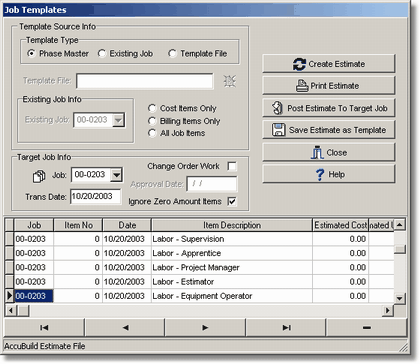Click the Close button label
Viewport: 420px width, 364px height.
[x=337, y=153]
